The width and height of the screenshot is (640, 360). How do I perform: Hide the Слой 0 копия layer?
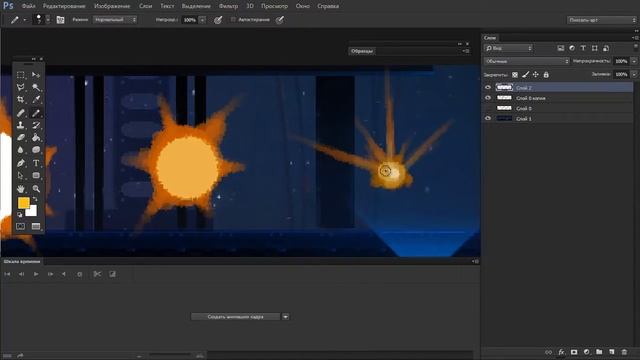pos(488,98)
